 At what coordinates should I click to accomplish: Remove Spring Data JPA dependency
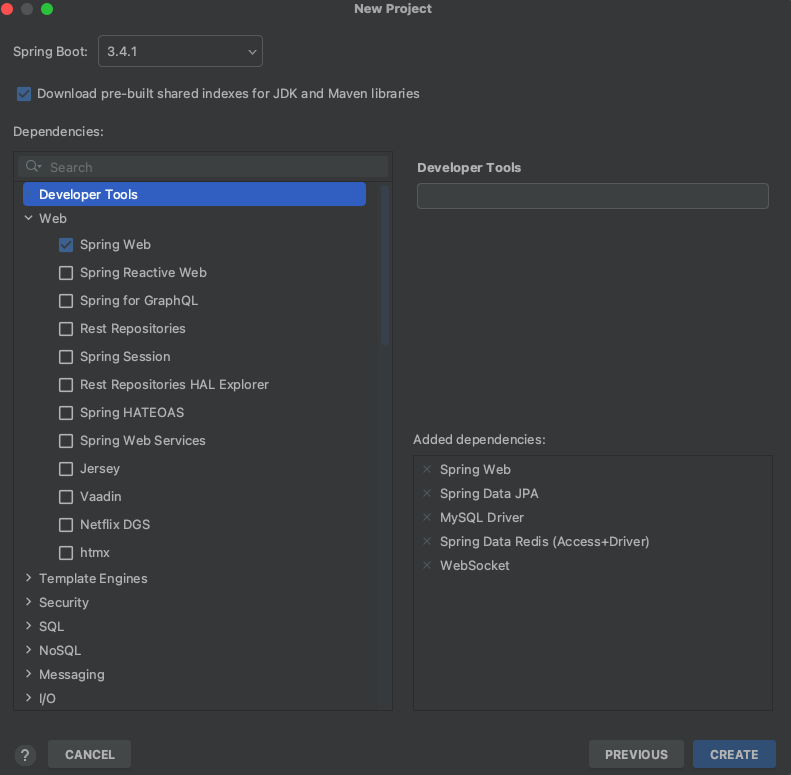point(427,493)
